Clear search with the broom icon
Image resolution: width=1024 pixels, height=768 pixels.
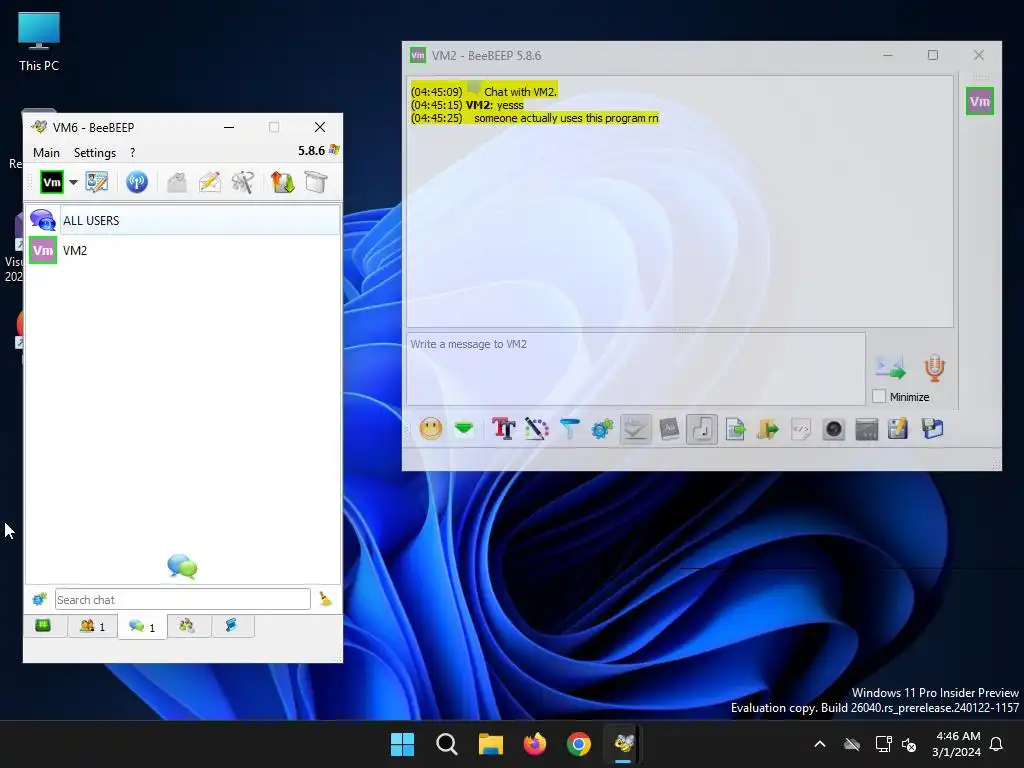coord(325,599)
